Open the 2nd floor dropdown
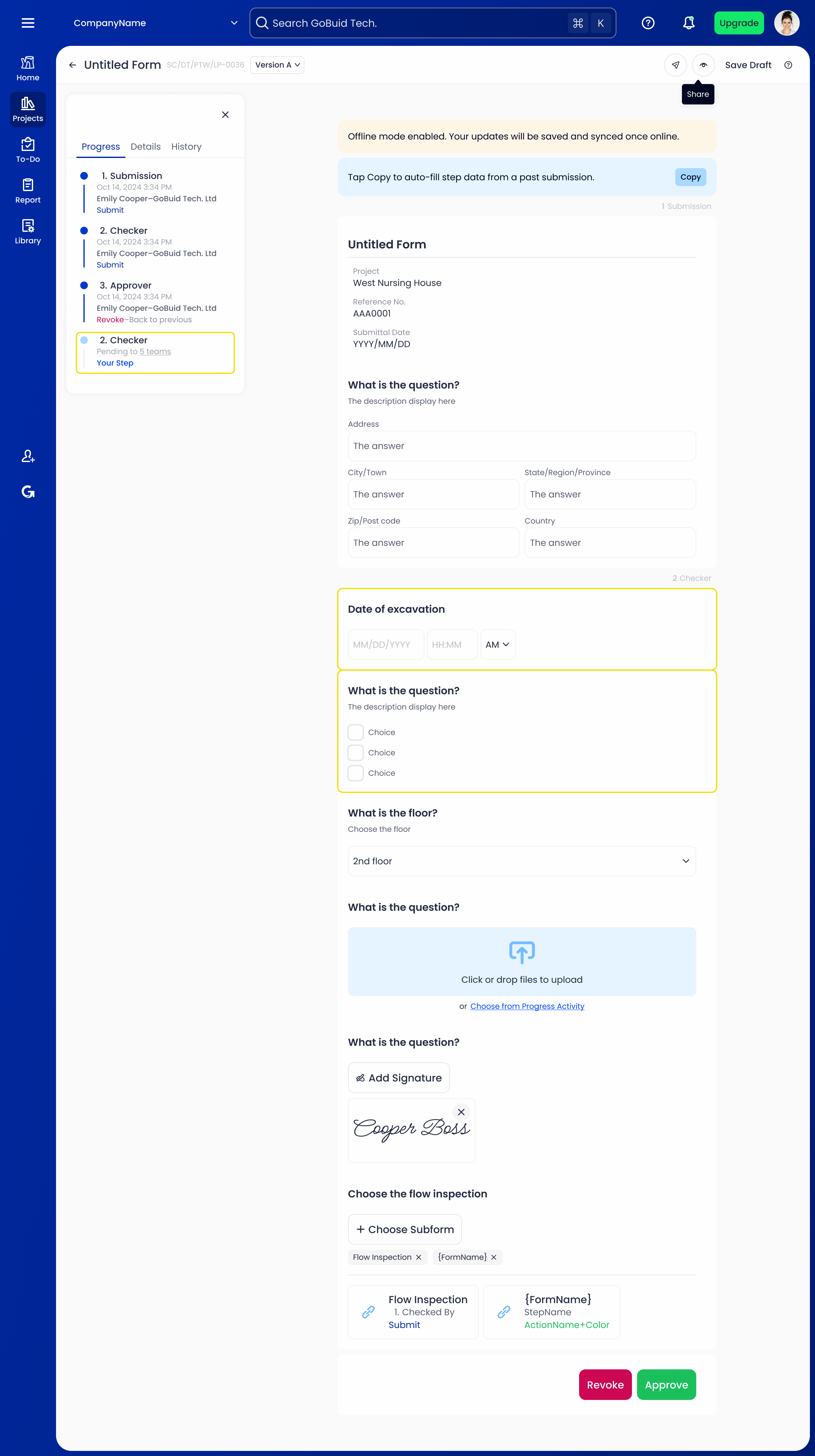815x1456 pixels. point(522,861)
